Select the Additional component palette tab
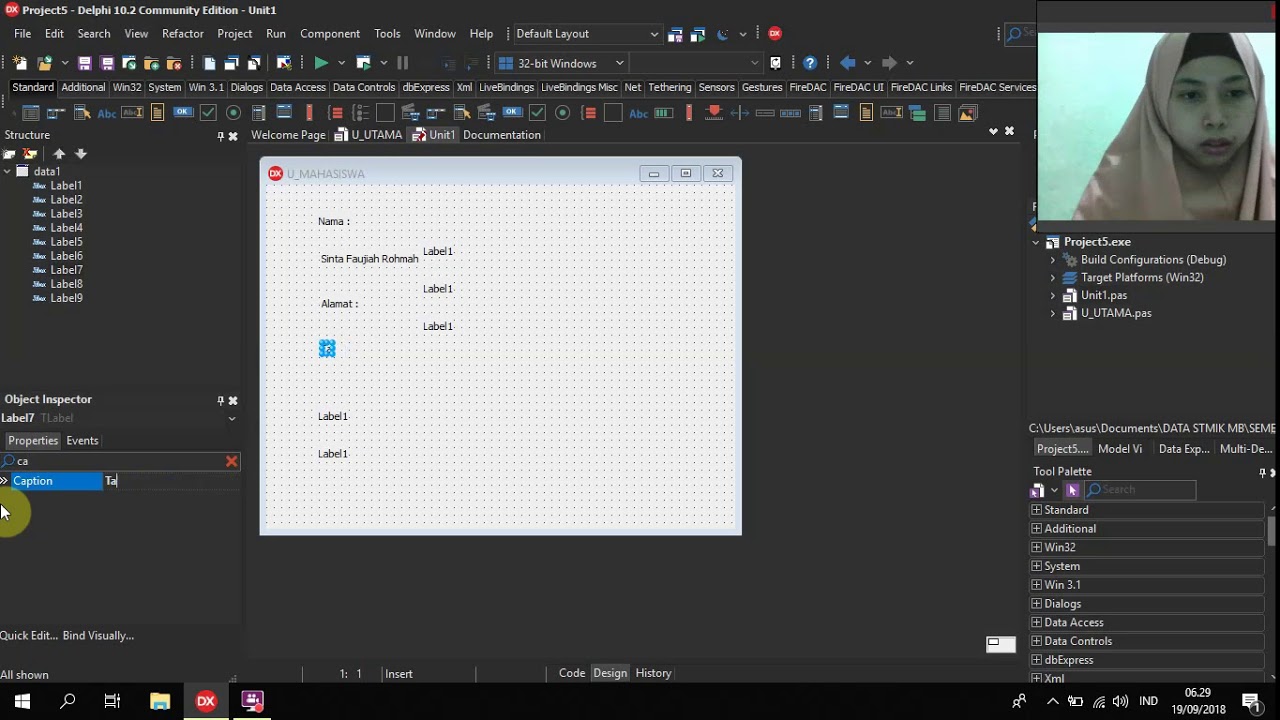Screen dimensions: 1280x720 pos(83,87)
